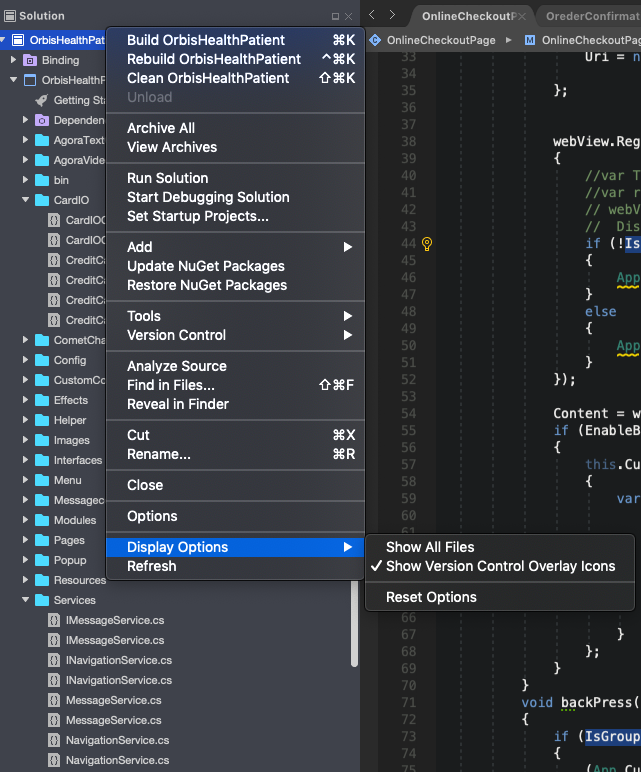Choose Rename... from context menu
Screen dimensions: 641x772
tap(235, 454)
